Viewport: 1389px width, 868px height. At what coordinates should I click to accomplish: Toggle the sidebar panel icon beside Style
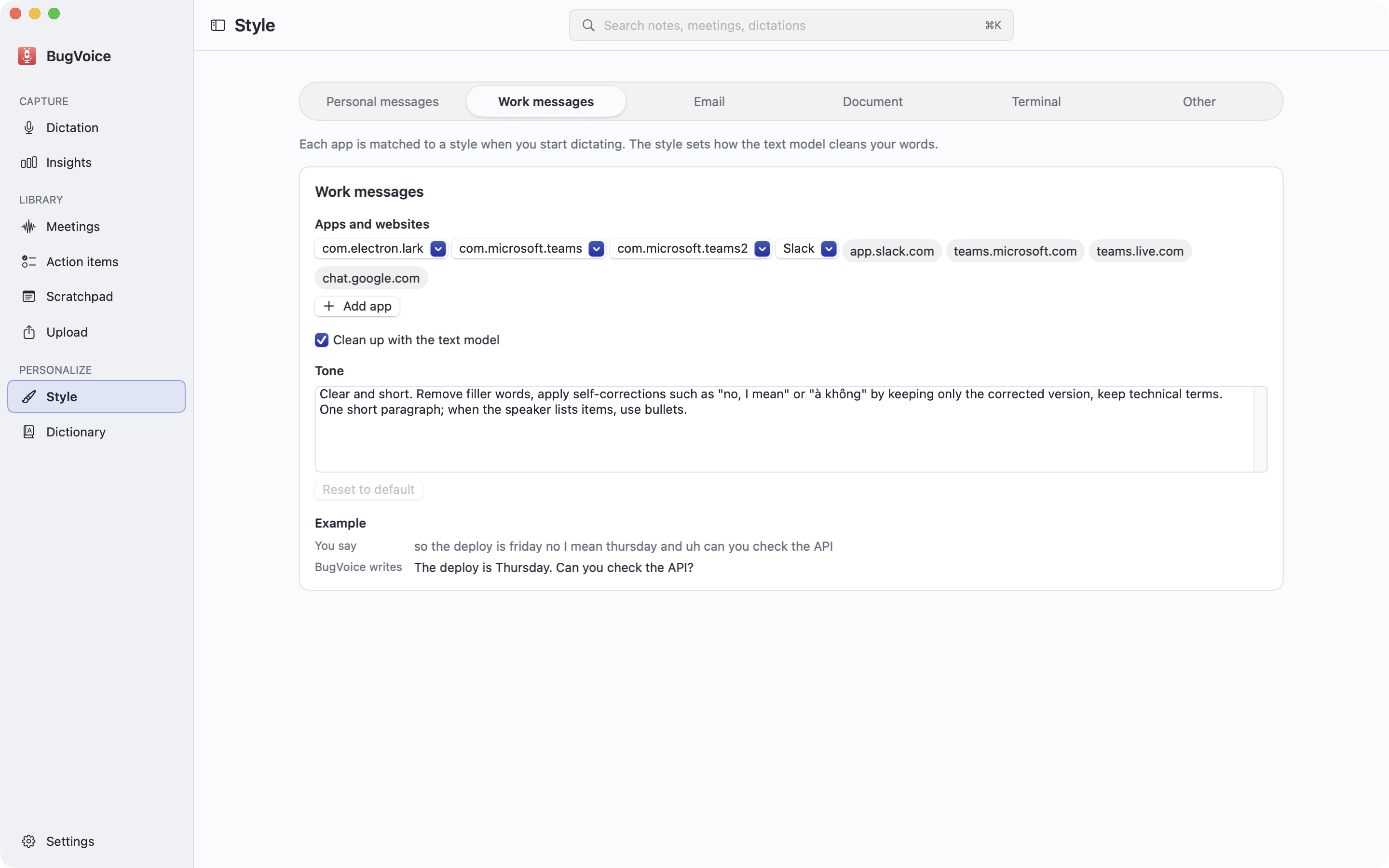point(218,25)
